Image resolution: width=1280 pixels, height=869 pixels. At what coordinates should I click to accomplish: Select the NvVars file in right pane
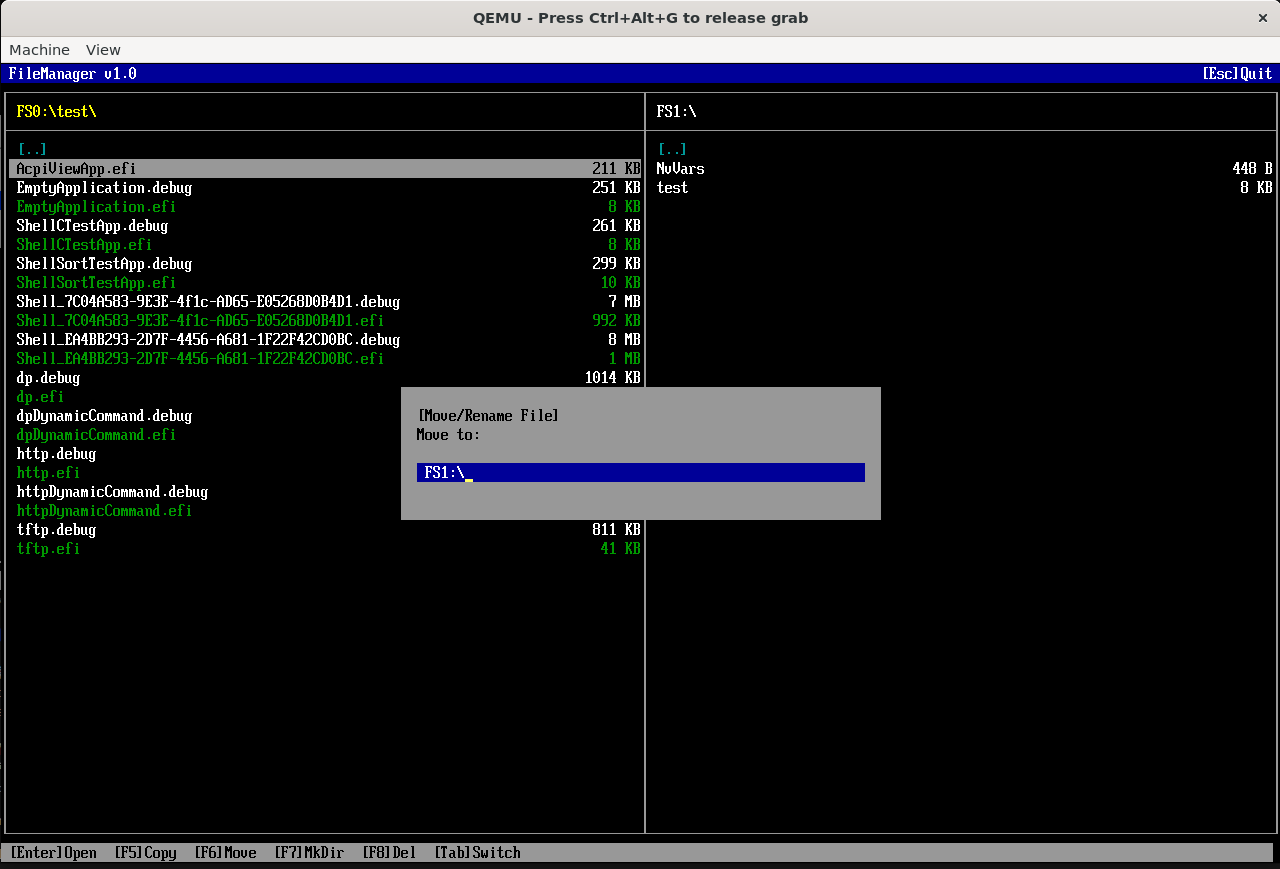click(680, 169)
